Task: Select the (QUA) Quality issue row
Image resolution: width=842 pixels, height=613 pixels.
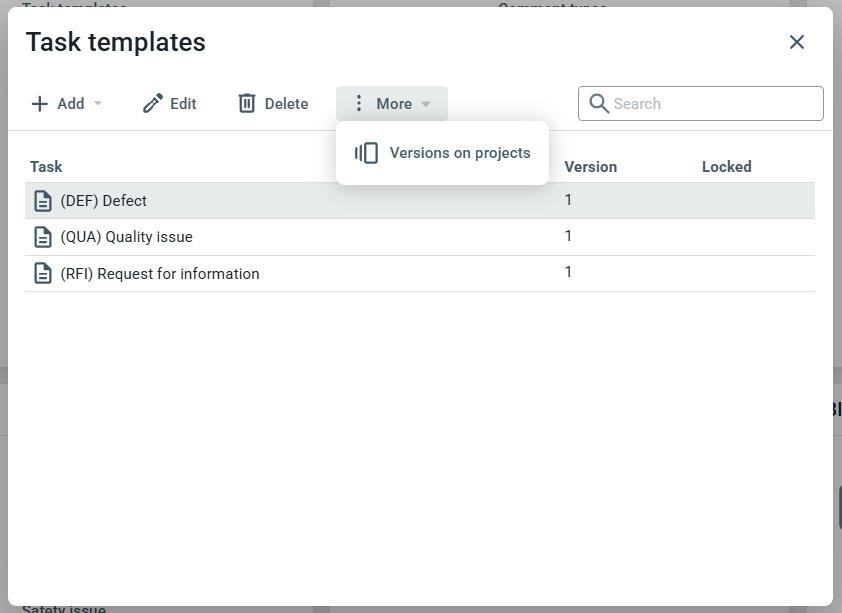Action: coord(300,237)
